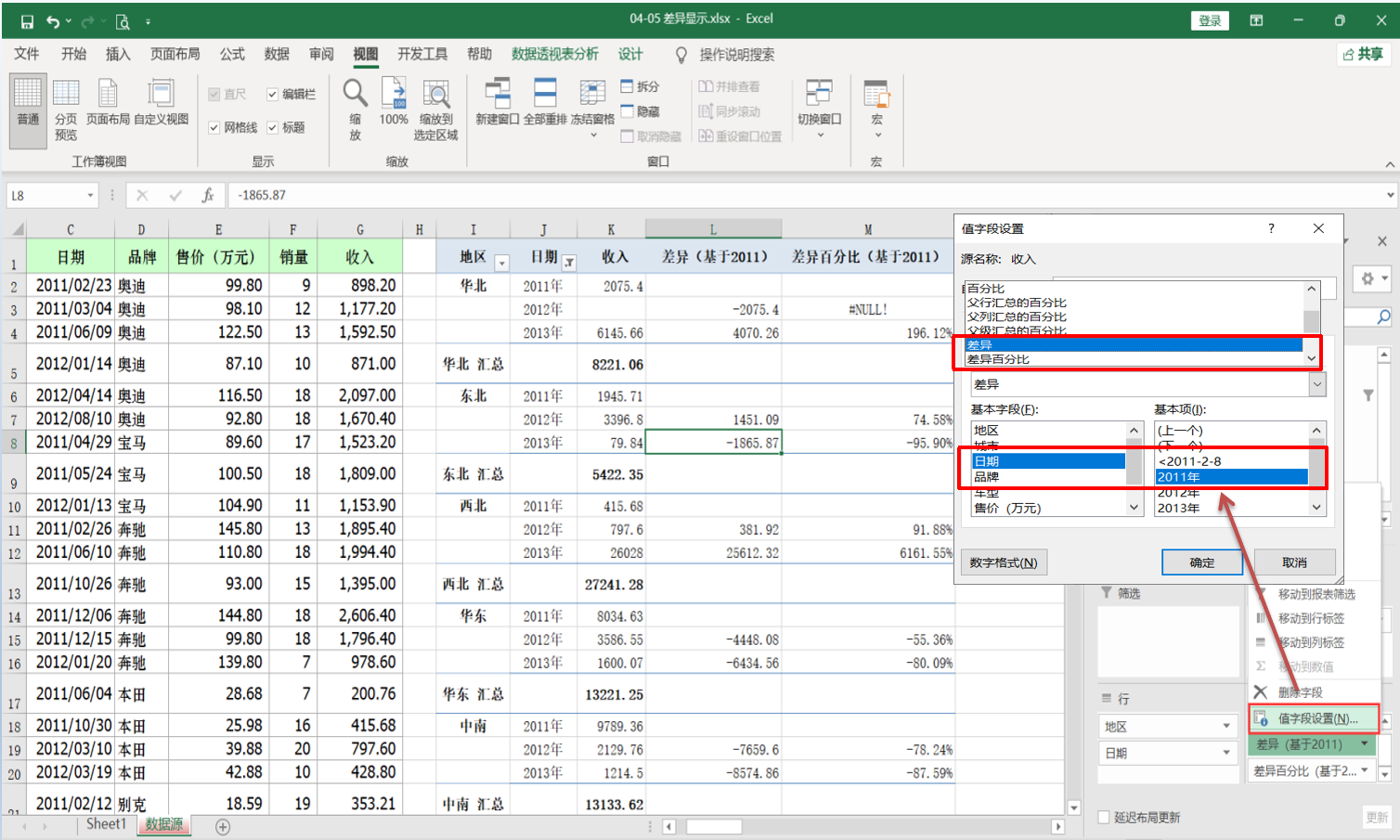Open the 日期 filter dropdown in pivot header
This screenshot has width=1400, height=840.
click(x=569, y=263)
